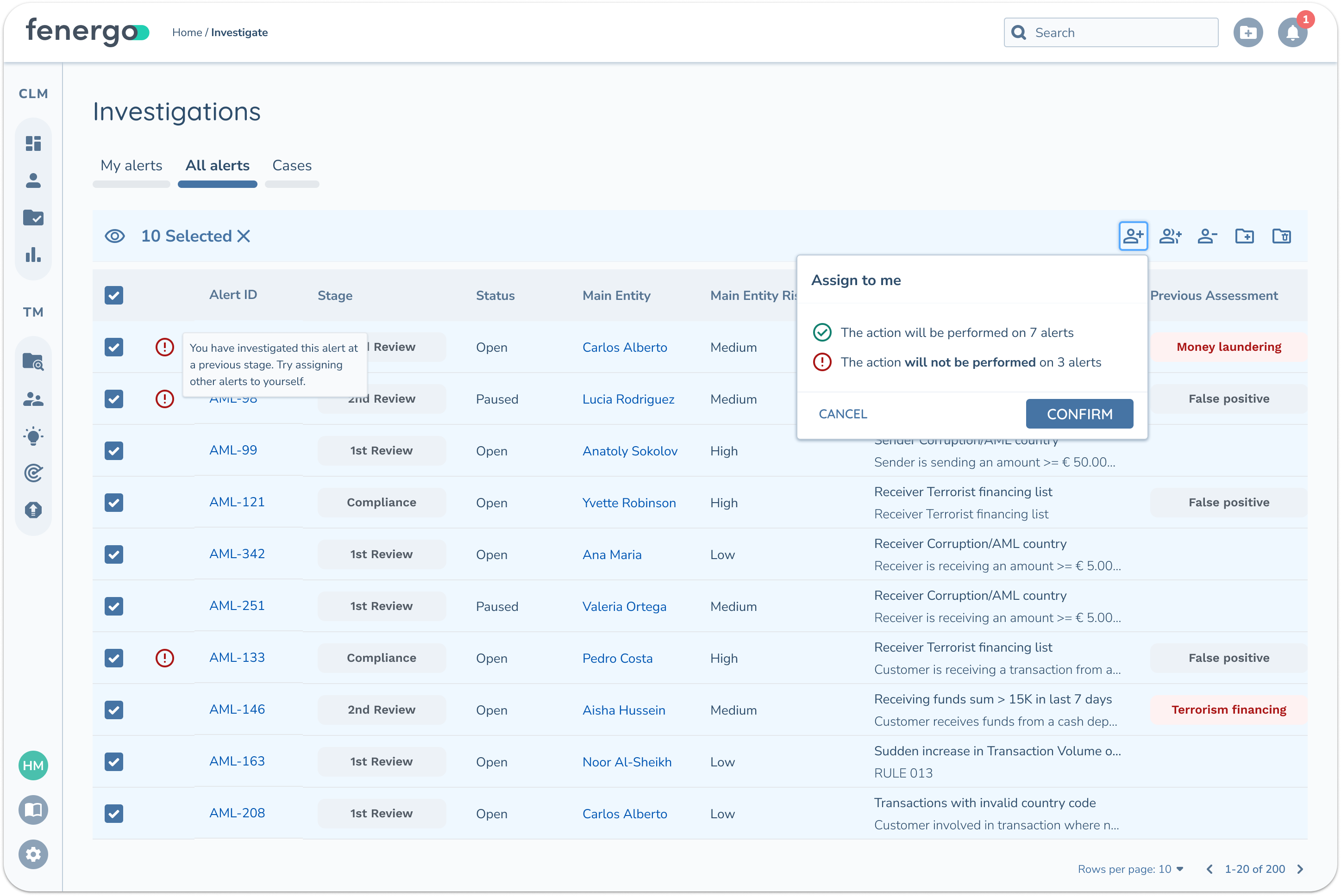This screenshot has width=1341, height=896.
Task: Open Noor Al-Sheikh entity link
Action: pyautogui.click(x=627, y=762)
